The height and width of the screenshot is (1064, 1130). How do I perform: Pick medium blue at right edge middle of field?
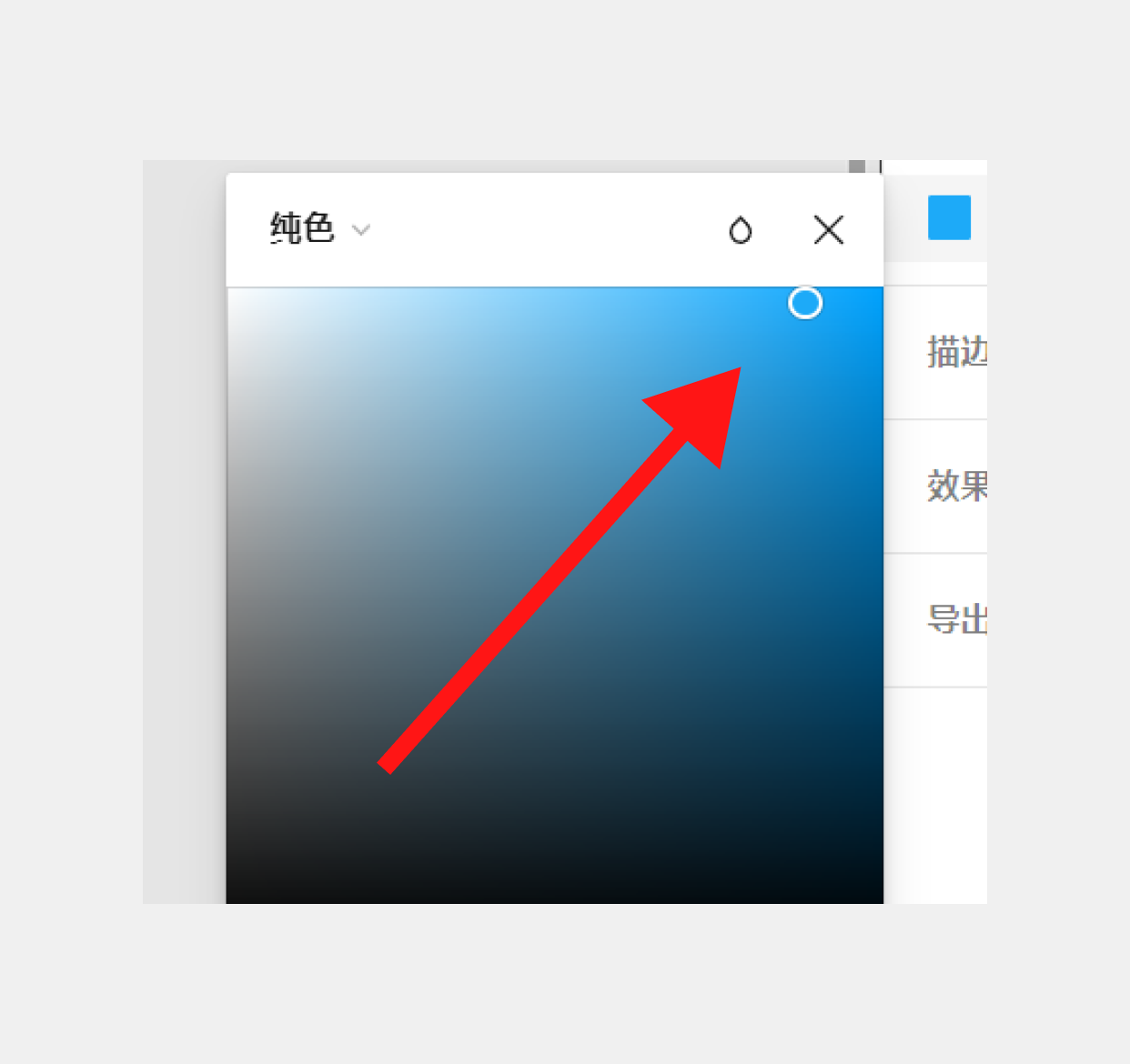[878, 596]
